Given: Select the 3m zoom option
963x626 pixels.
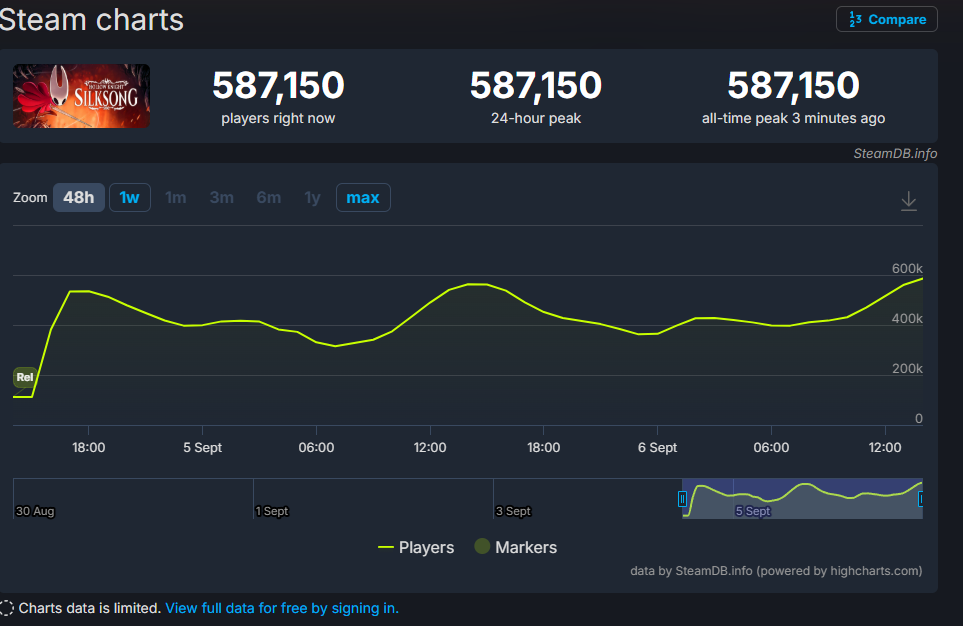Looking at the screenshot, I should (x=222, y=197).
